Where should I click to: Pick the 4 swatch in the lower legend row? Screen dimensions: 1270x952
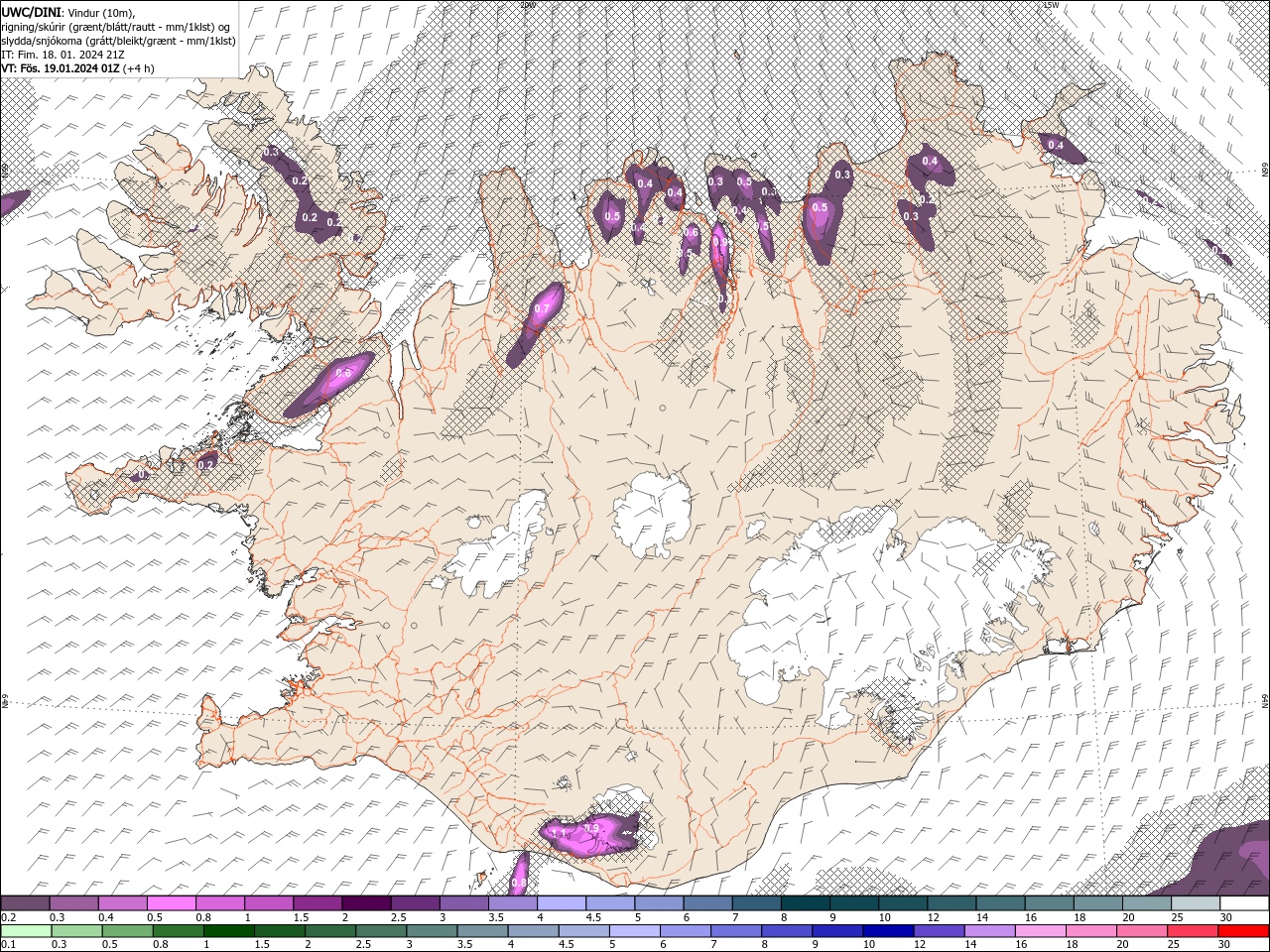point(532,931)
